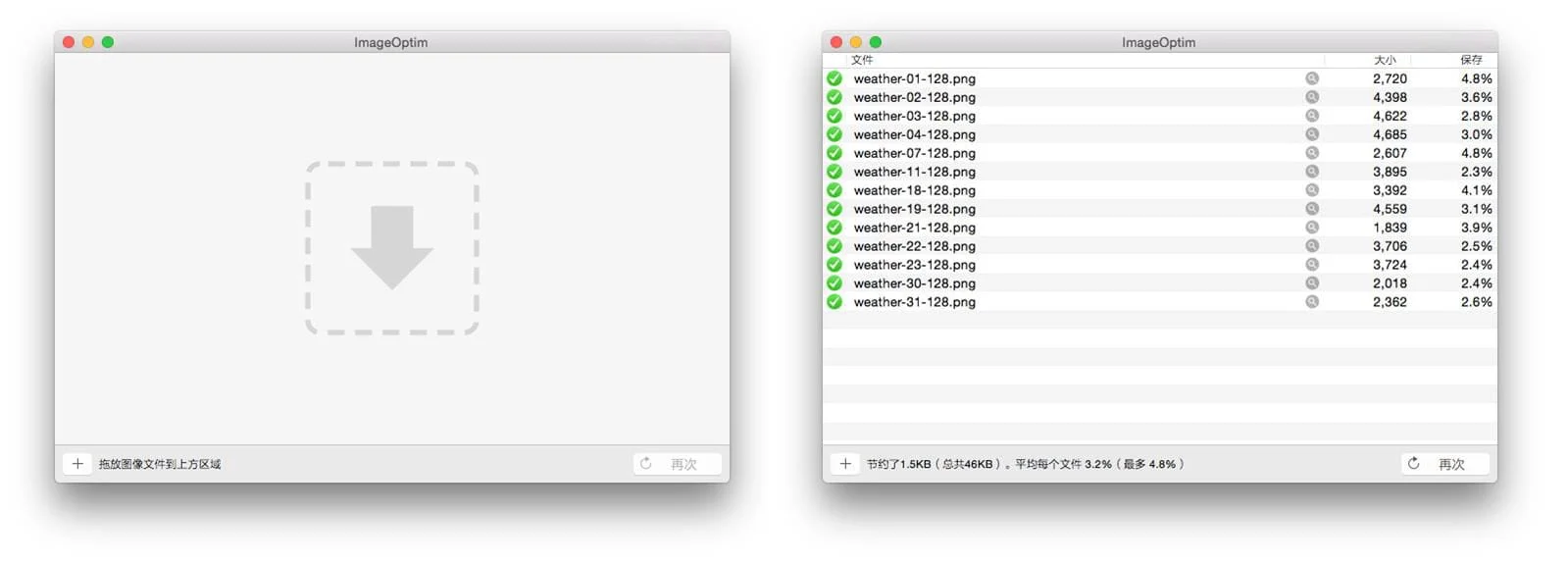
Task: Click status text 节约了1.5KB summary
Action: (1025, 464)
